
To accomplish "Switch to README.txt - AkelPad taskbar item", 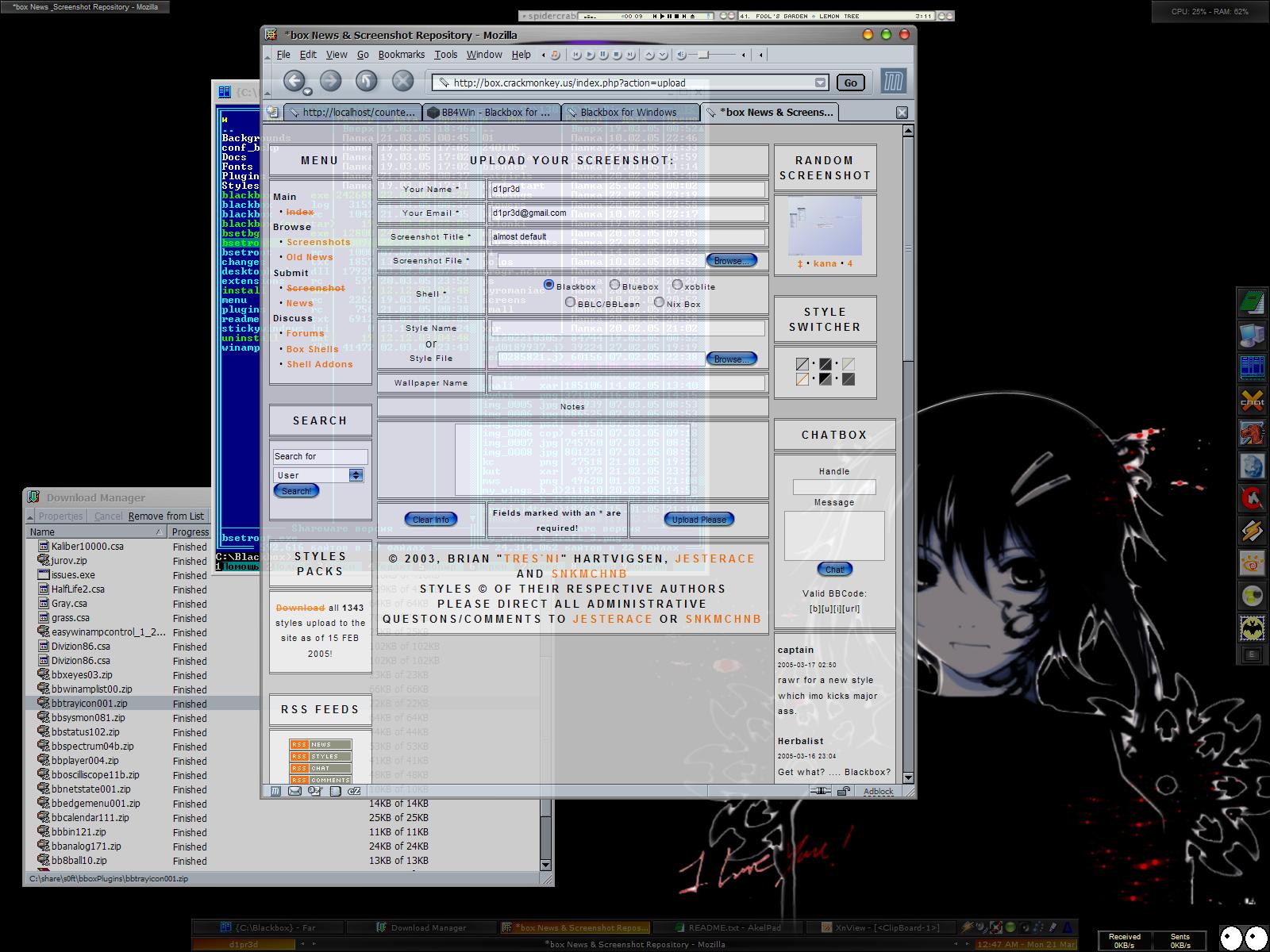I will (728, 927).
